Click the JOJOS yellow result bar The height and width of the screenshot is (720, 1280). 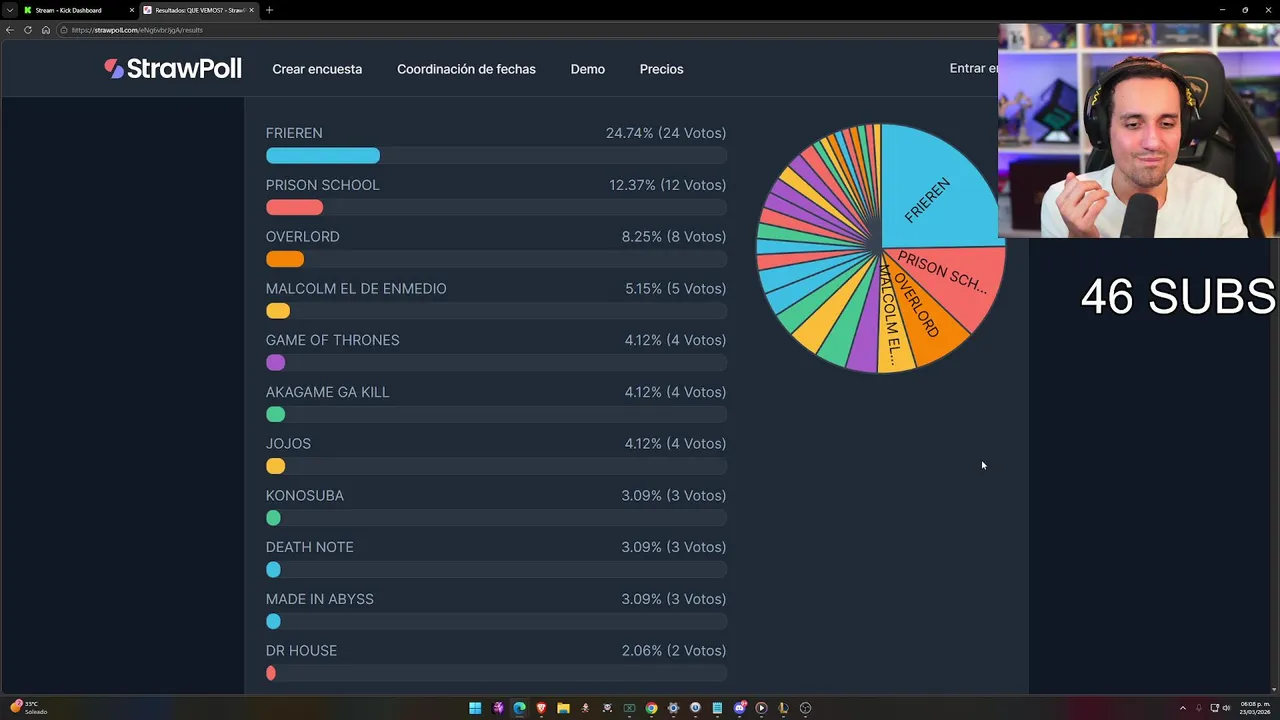276,466
